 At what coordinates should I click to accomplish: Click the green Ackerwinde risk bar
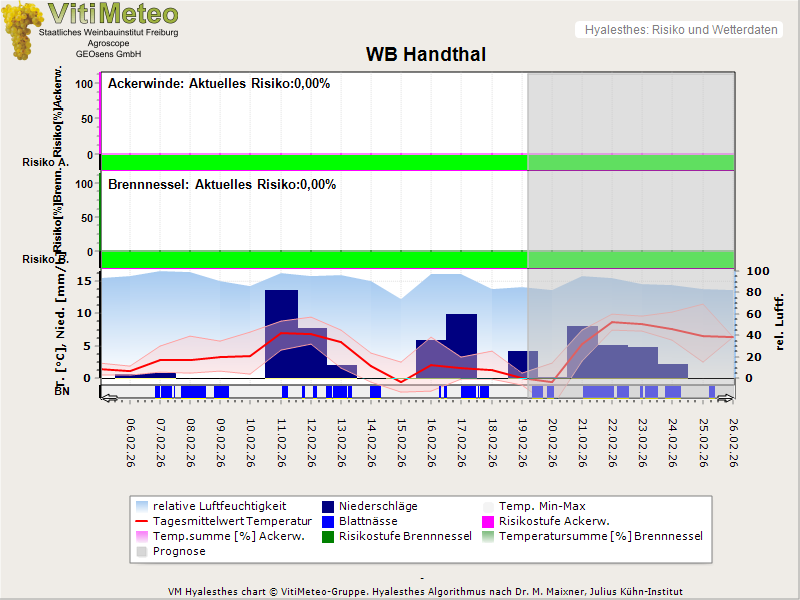coord(314,162)
